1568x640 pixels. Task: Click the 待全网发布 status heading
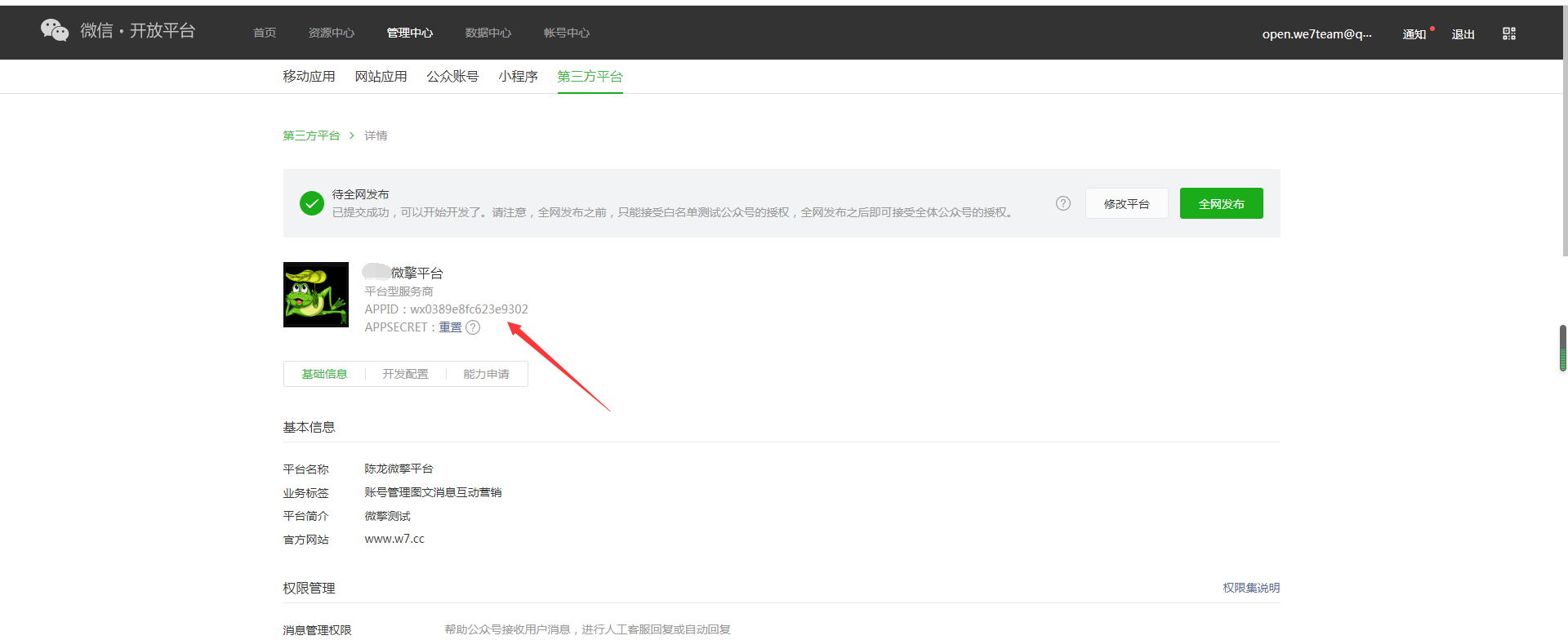[x=360, y=194]
